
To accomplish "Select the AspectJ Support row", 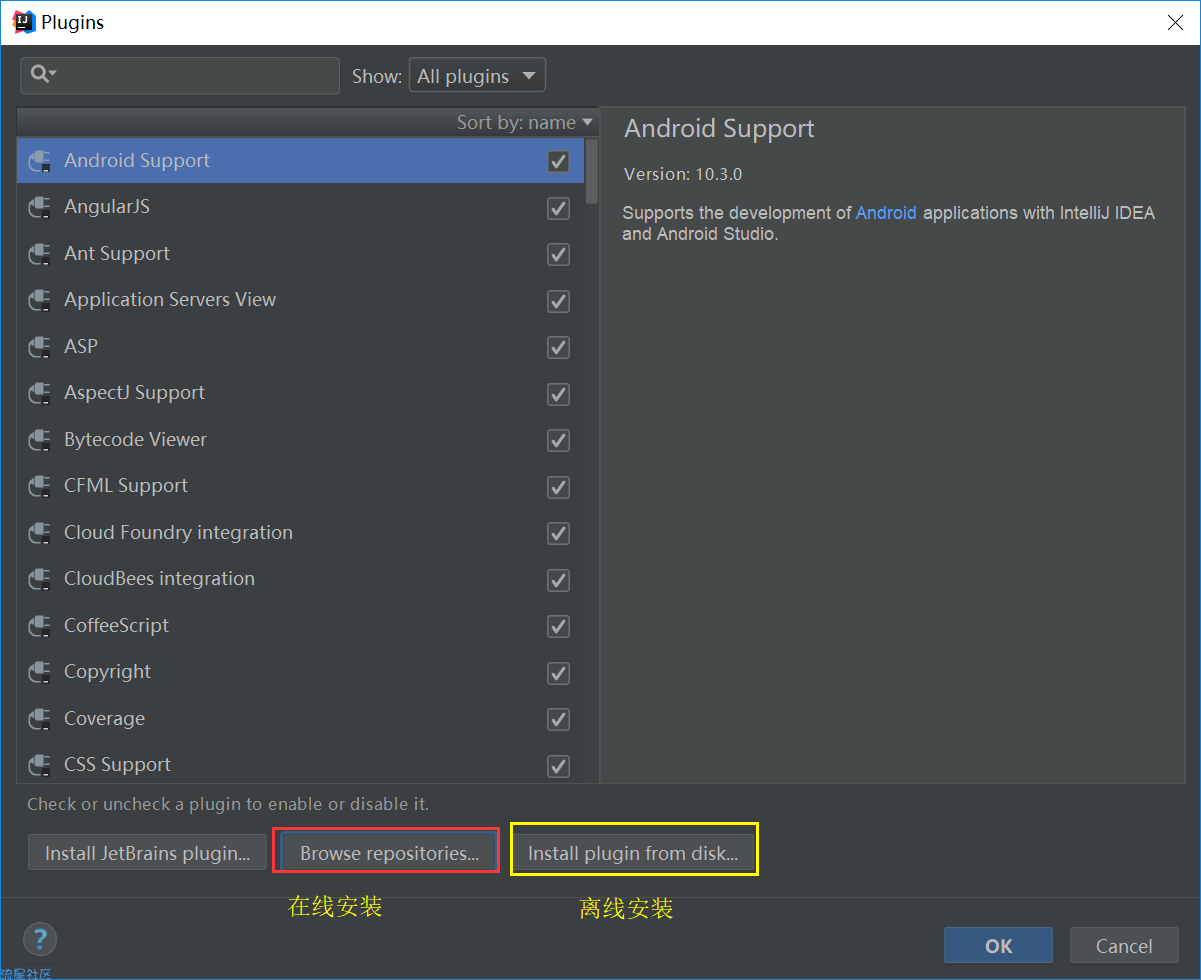I will click(300, 393).
